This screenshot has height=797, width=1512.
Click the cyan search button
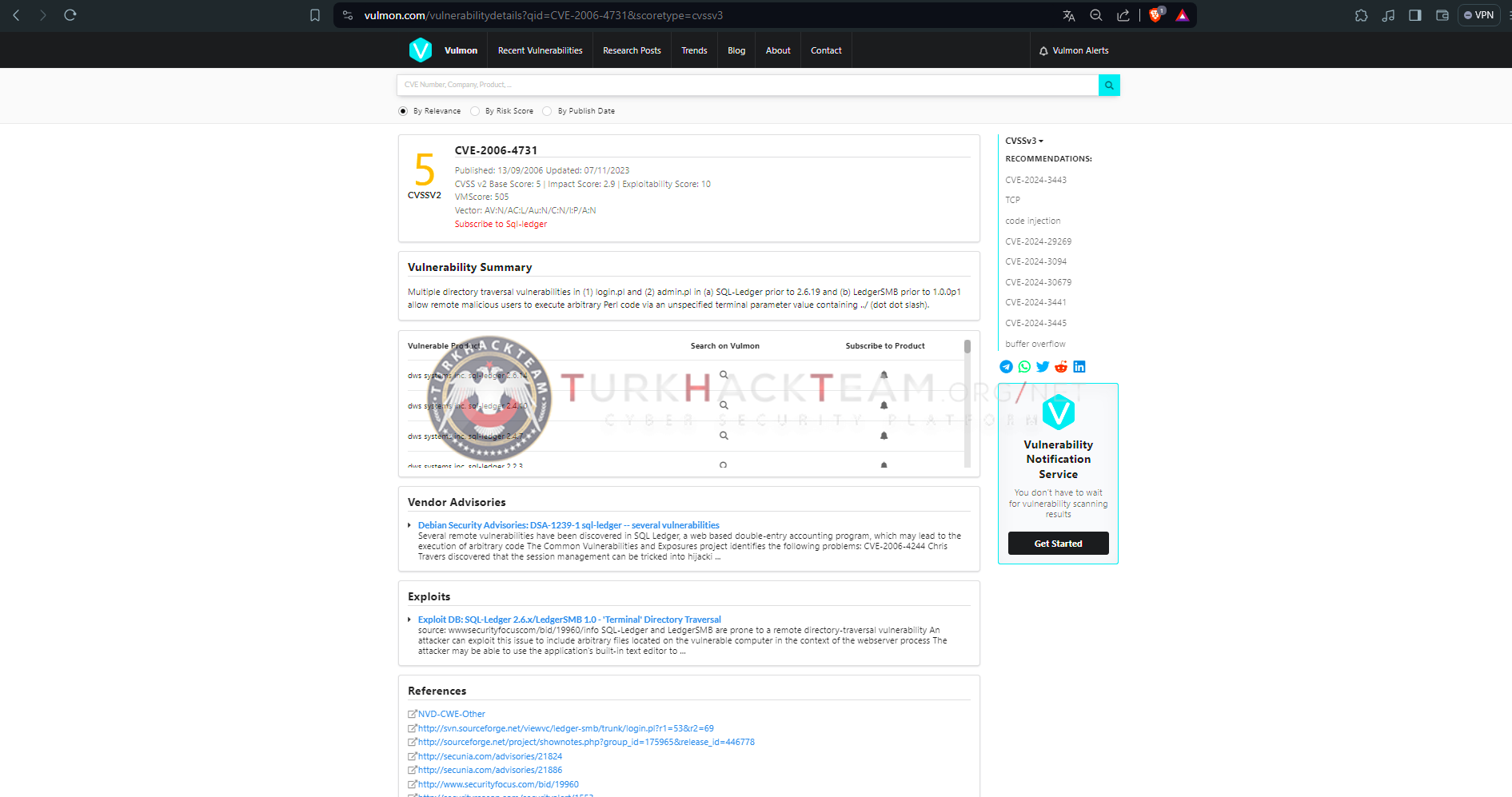[x=1109, y=85]
